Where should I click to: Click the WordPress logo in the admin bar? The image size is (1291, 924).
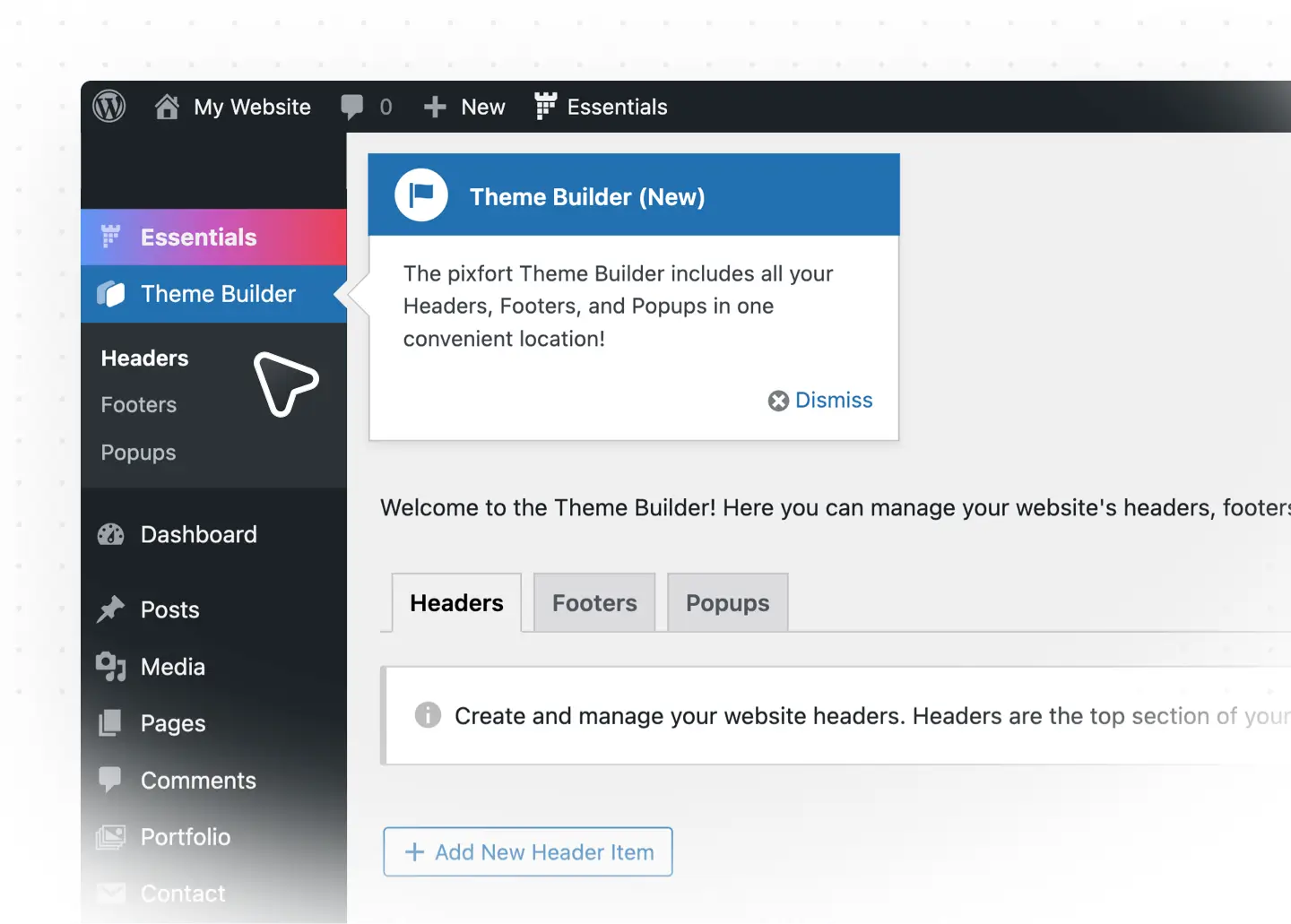[x=108, y=107]
